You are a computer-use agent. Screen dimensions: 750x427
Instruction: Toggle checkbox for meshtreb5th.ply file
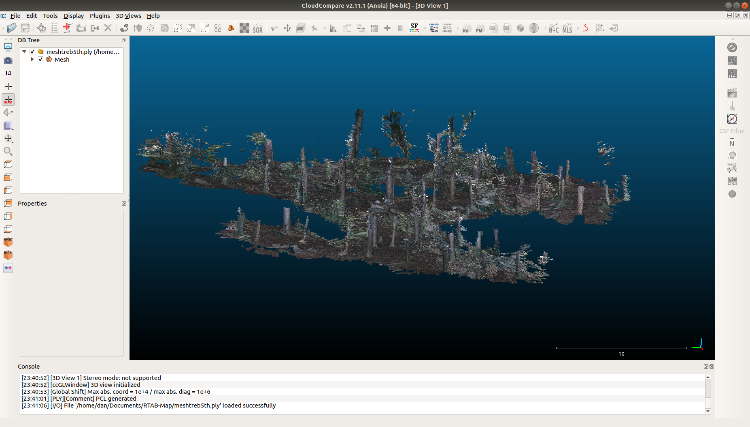click(32, 51)
